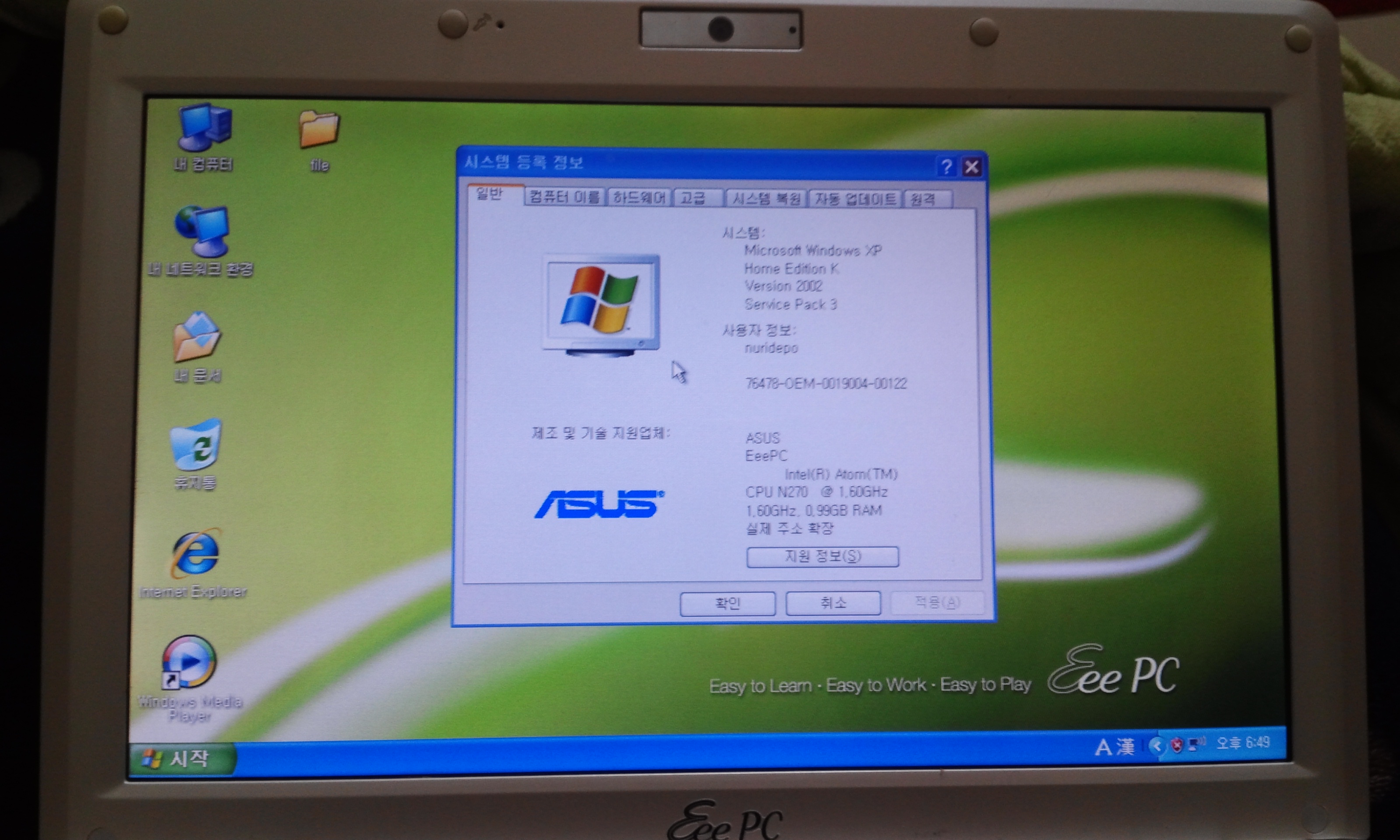Click the Microsoft Windows XP text
The image size is (1400, 840).
(812, 250)
